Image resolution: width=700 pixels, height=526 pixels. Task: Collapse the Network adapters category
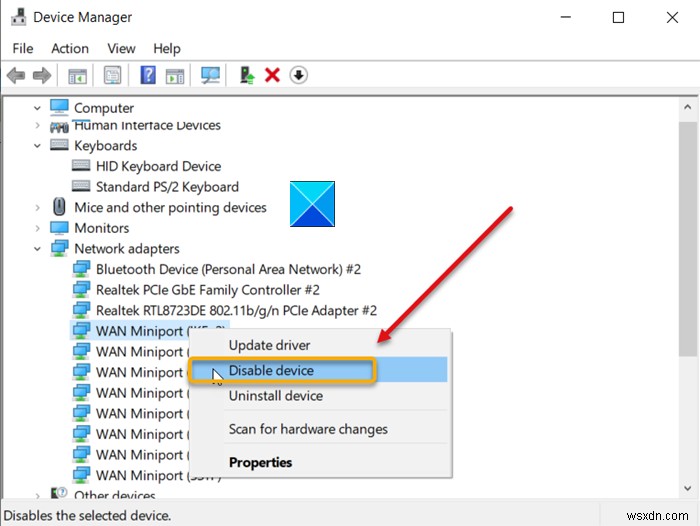pyautogui.click(x=38, y=249)
